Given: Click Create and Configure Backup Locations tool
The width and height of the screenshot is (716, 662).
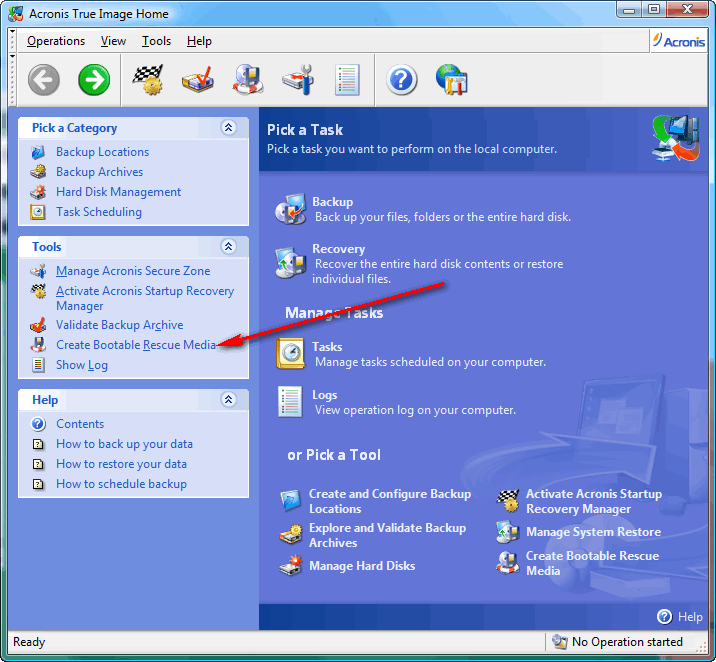Looking at the screenshot, I should pyautogui.click(x=390, y=501).
